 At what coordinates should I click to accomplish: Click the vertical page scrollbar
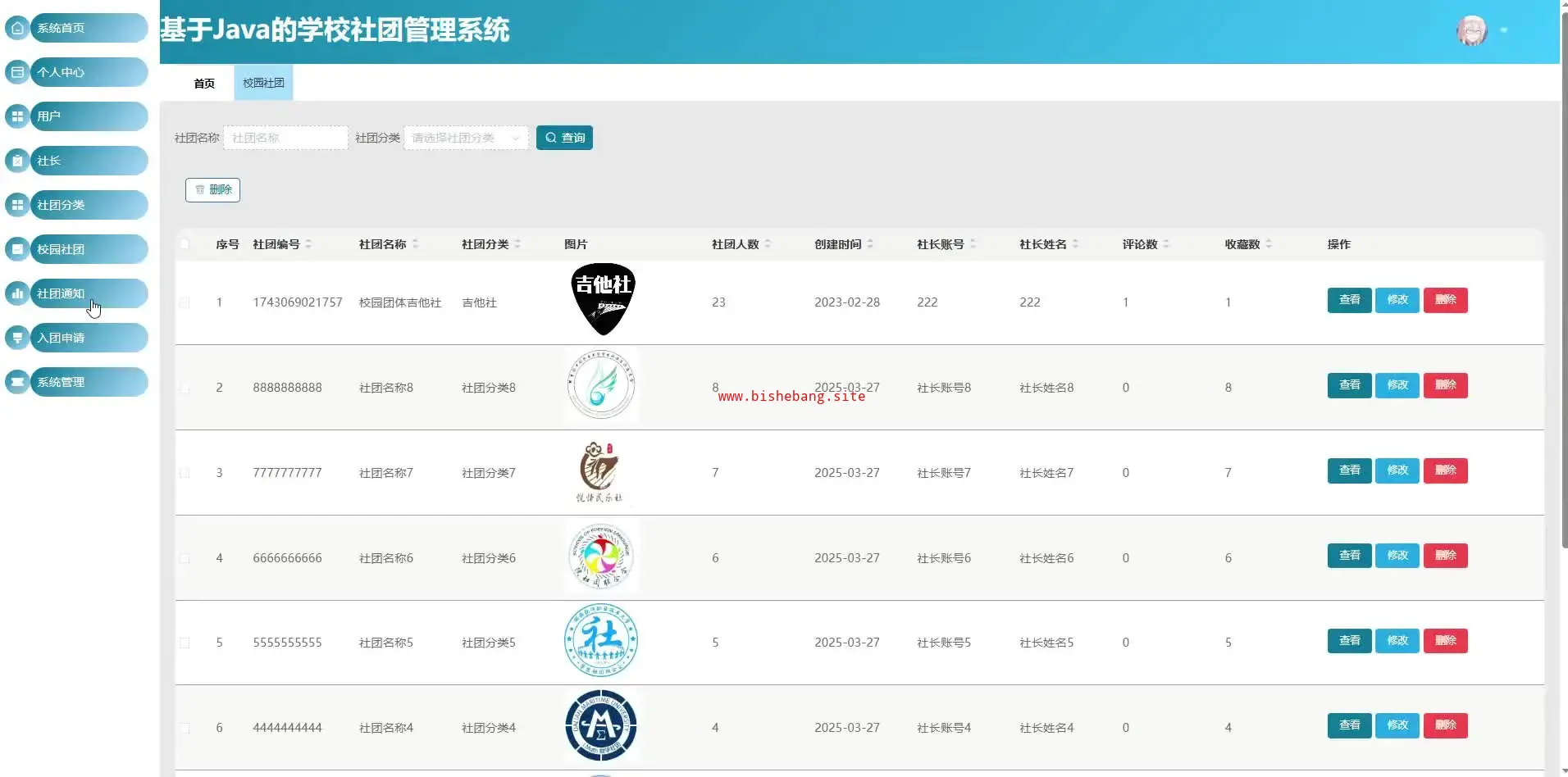tap(1564, 279)
